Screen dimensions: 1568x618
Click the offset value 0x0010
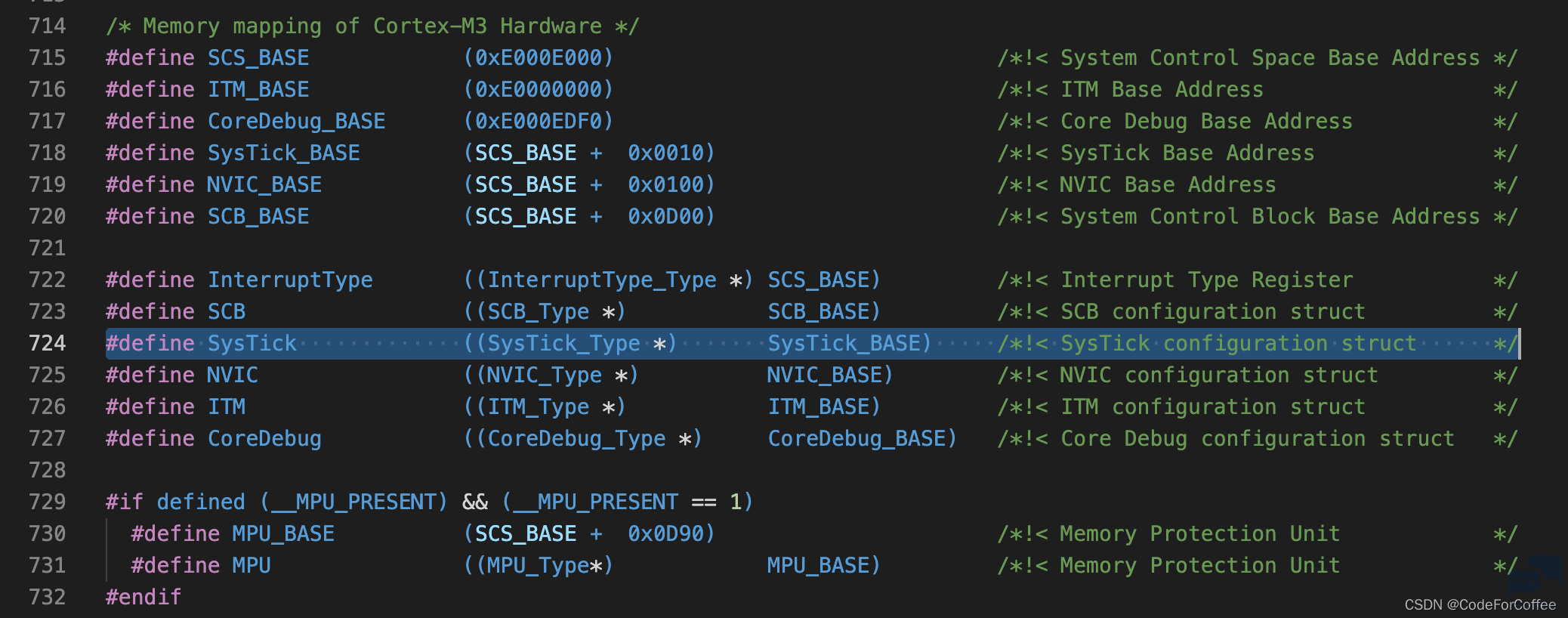pos(665,153)
